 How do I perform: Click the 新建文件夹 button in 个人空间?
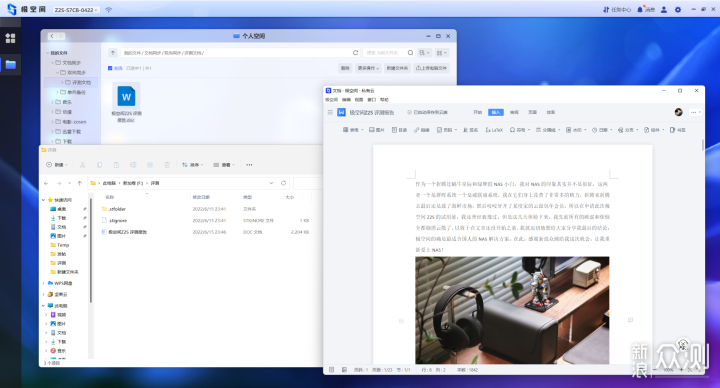pyautogui.click(x=397, y=68)
